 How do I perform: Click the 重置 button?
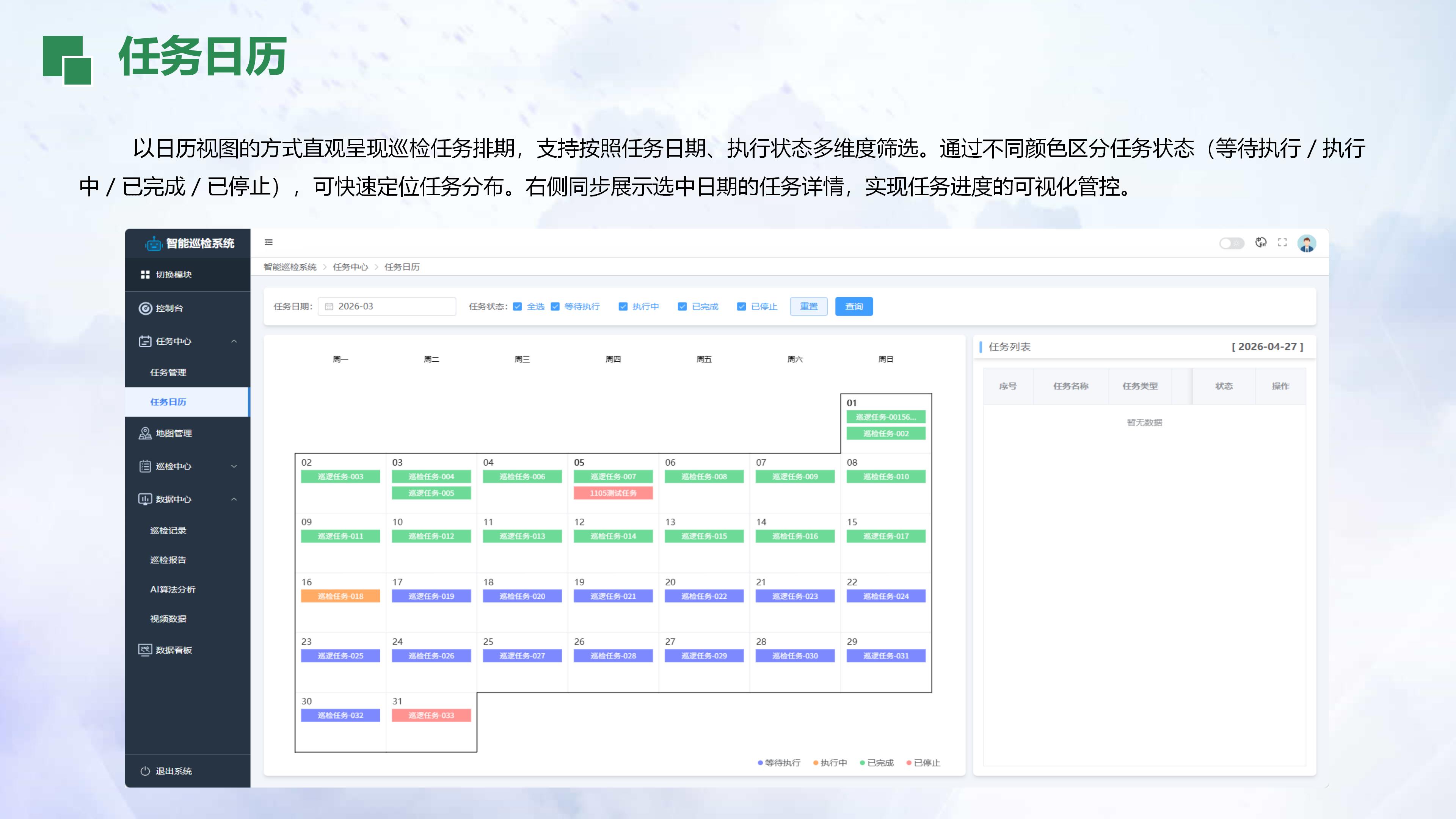click(x=809, y=306)
